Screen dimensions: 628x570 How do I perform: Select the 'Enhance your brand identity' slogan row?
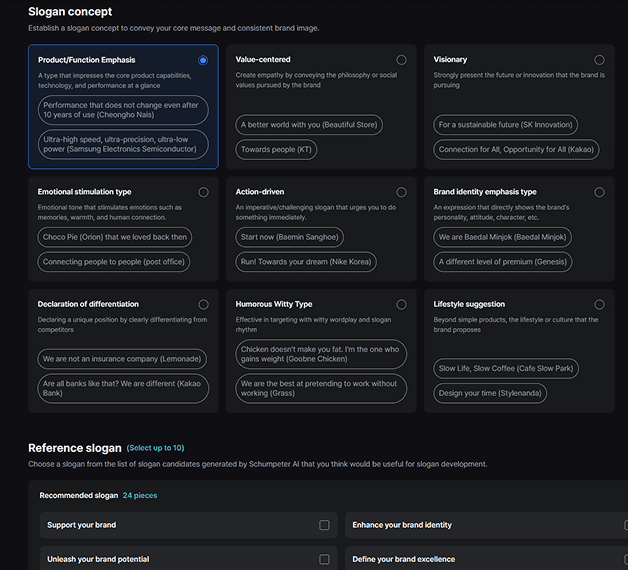486,525
